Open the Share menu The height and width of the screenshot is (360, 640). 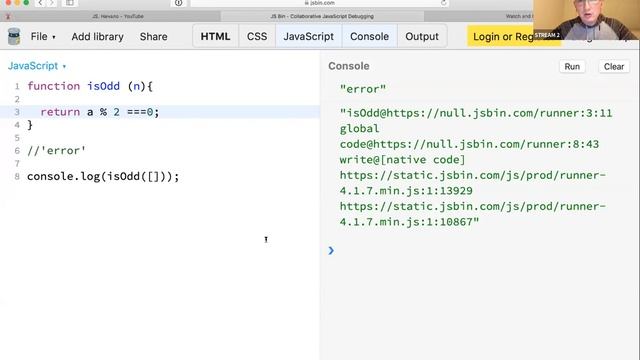153,36
